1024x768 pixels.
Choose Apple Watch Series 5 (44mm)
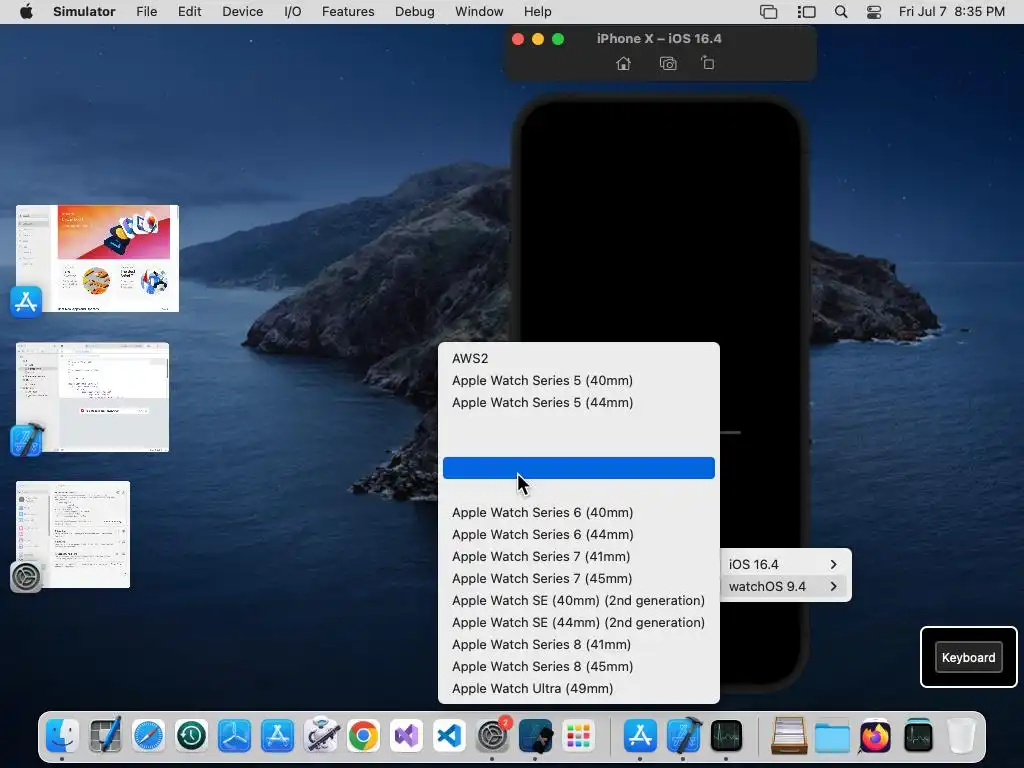(x=579, y=402)
